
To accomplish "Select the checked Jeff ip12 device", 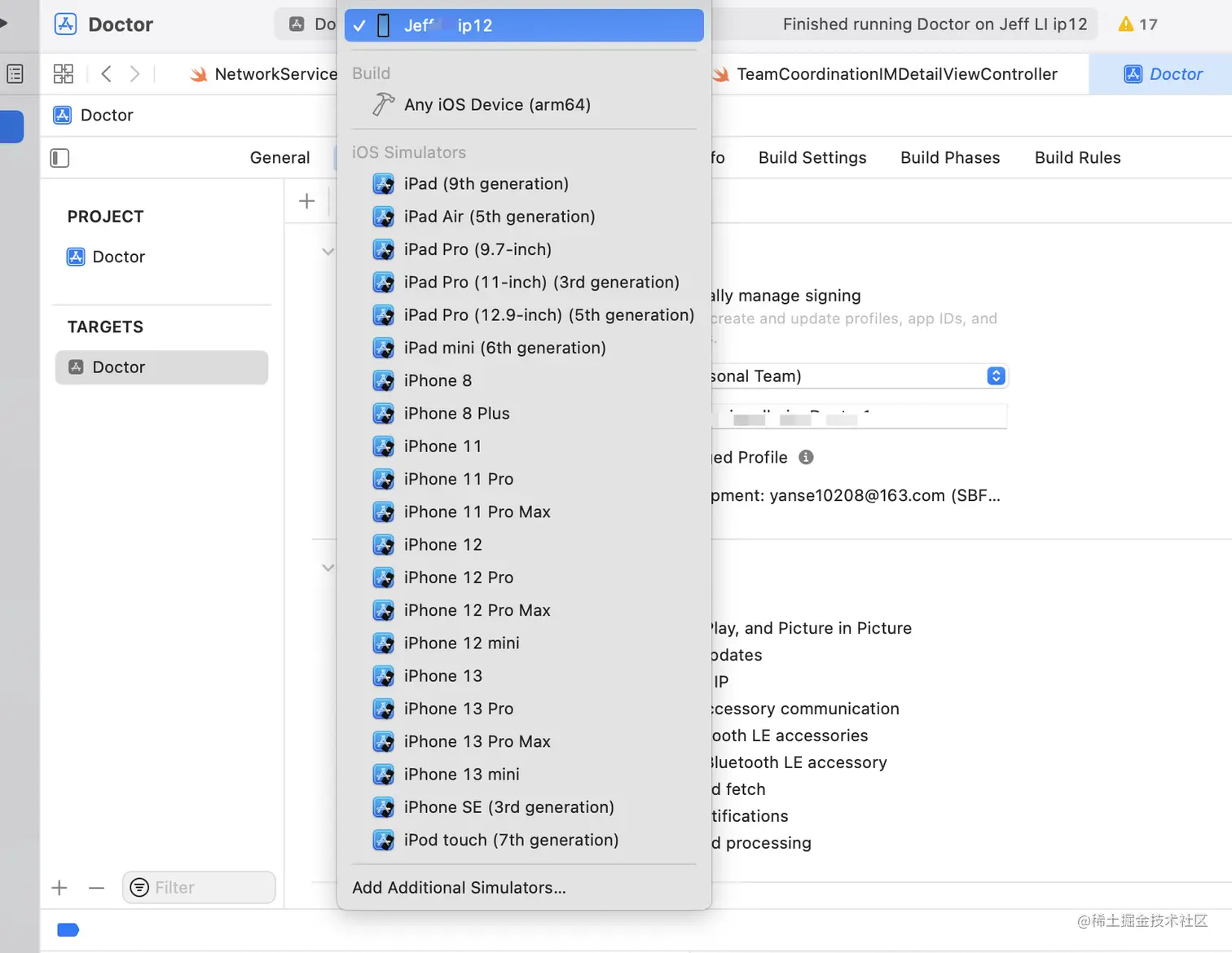I will 523,25.
